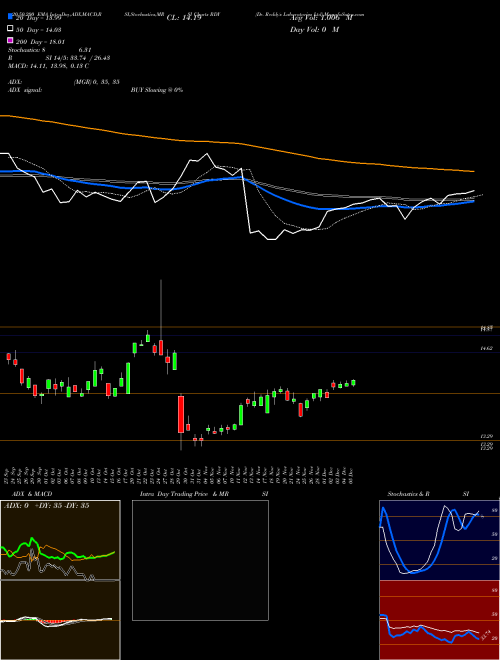This screenshot has width=500, height=660.
Task: Click the 'BUY Slowing @ 0%' signal text
Action: [157, 90]
